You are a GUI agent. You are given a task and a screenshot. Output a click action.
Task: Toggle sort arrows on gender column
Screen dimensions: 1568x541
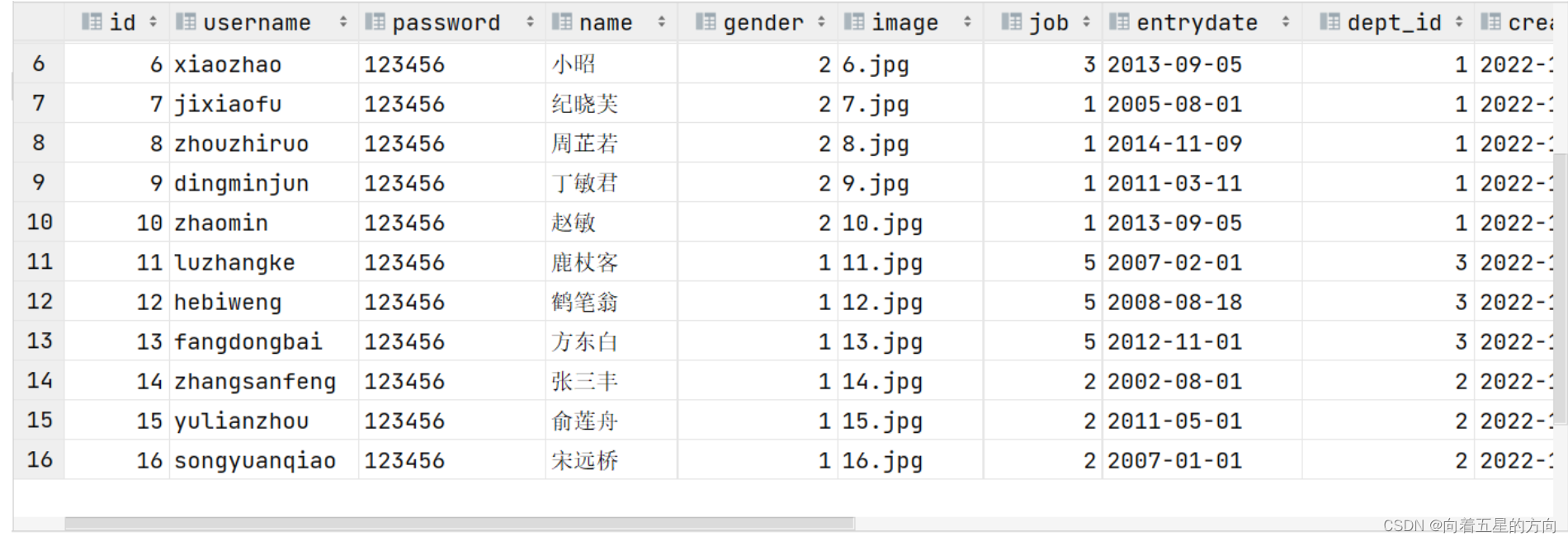tap(821, 22)
